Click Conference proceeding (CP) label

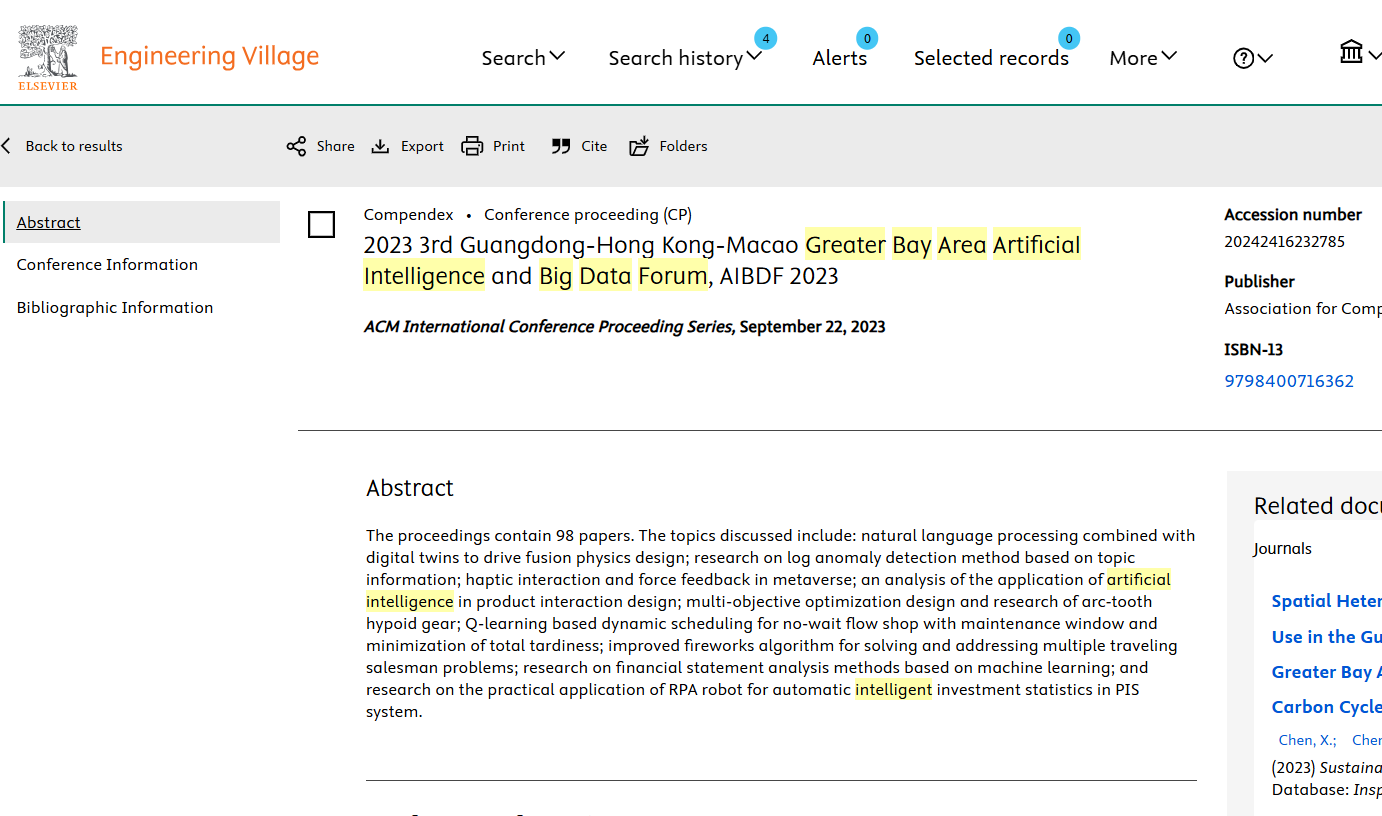click(588, 215)
